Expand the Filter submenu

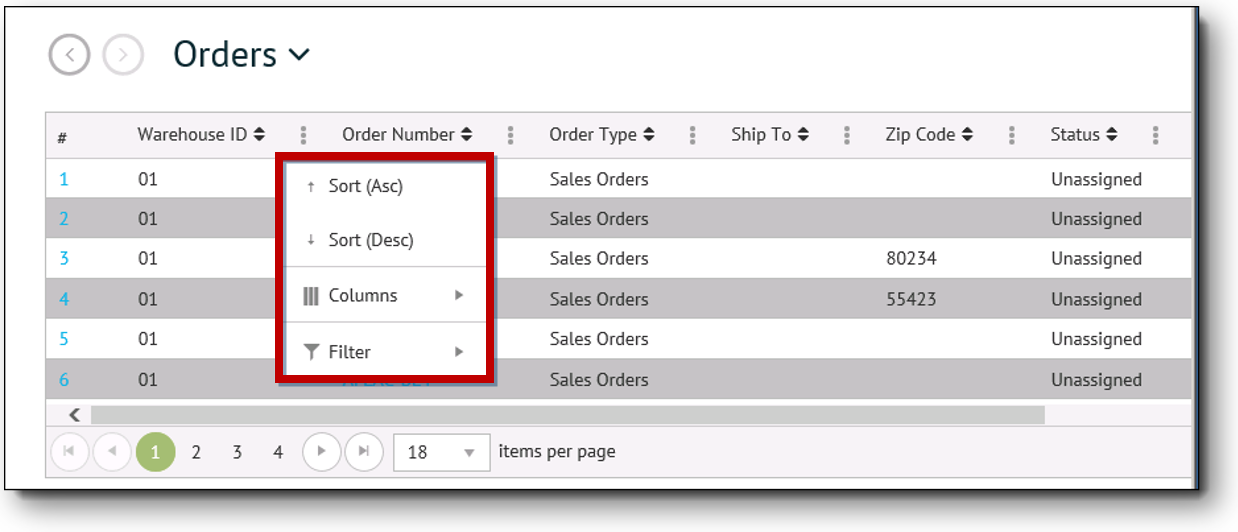point(385,352)
